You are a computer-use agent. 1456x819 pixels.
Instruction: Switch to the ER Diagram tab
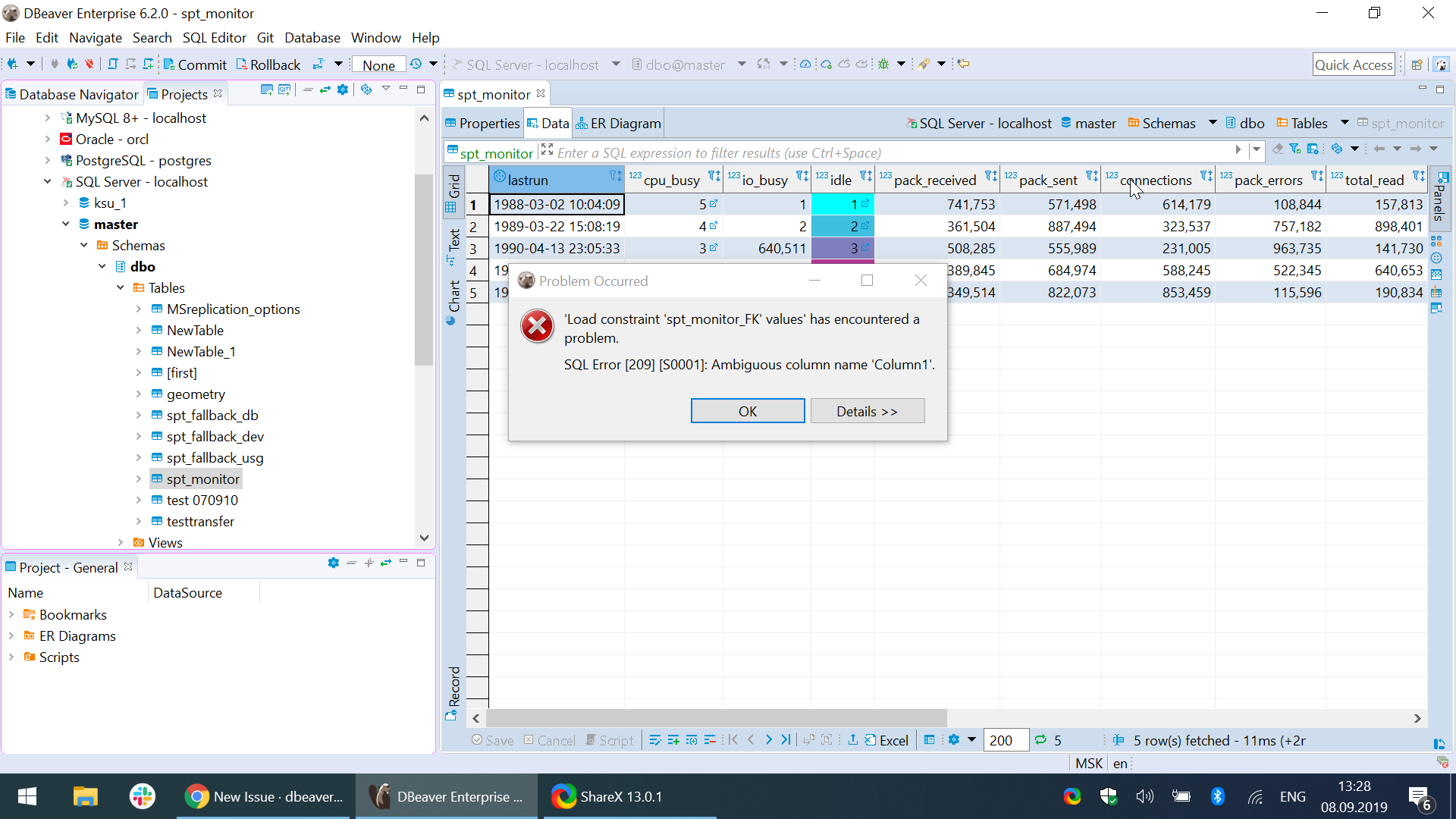point(618,123)
